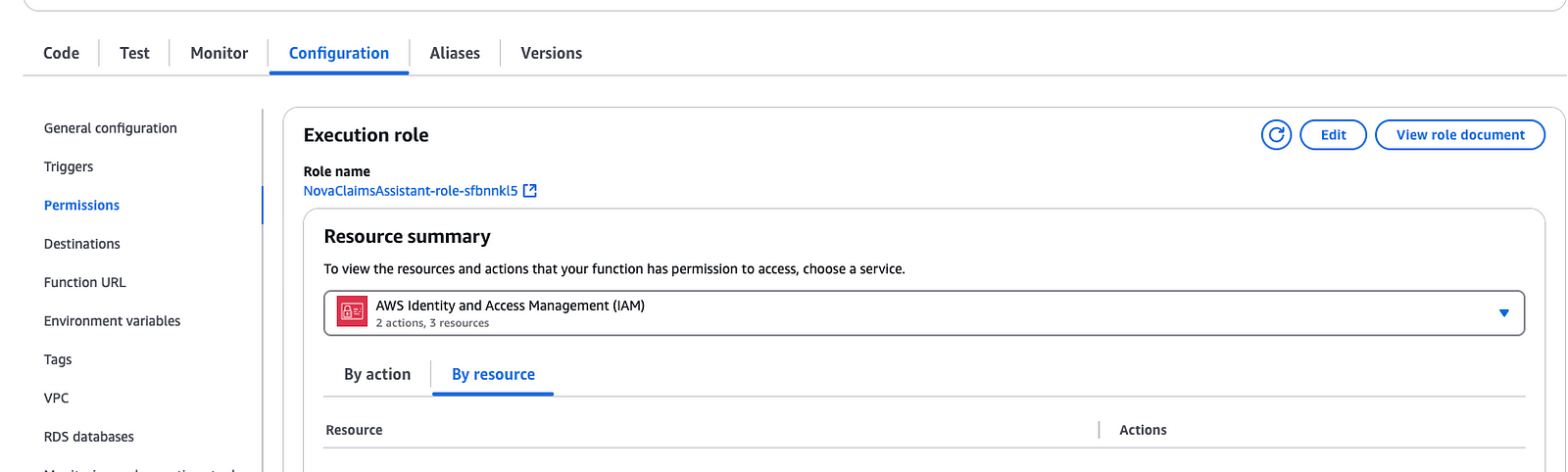Switch to the Code tab

pos(62,53)
